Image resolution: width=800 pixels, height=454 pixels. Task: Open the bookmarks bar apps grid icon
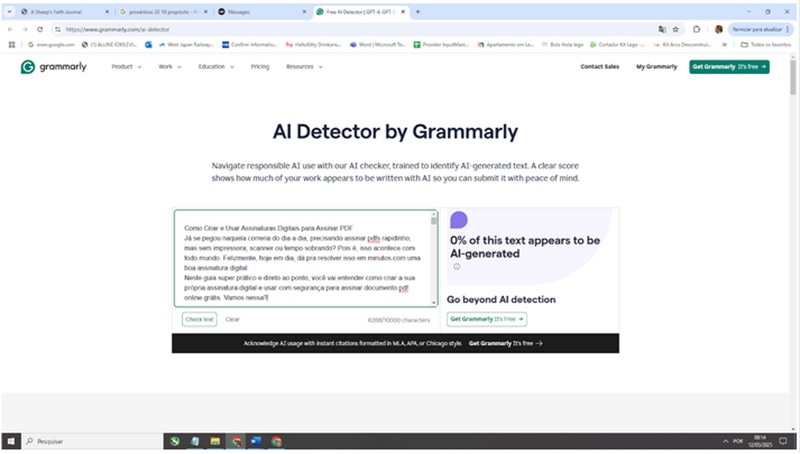pos(12,45)
